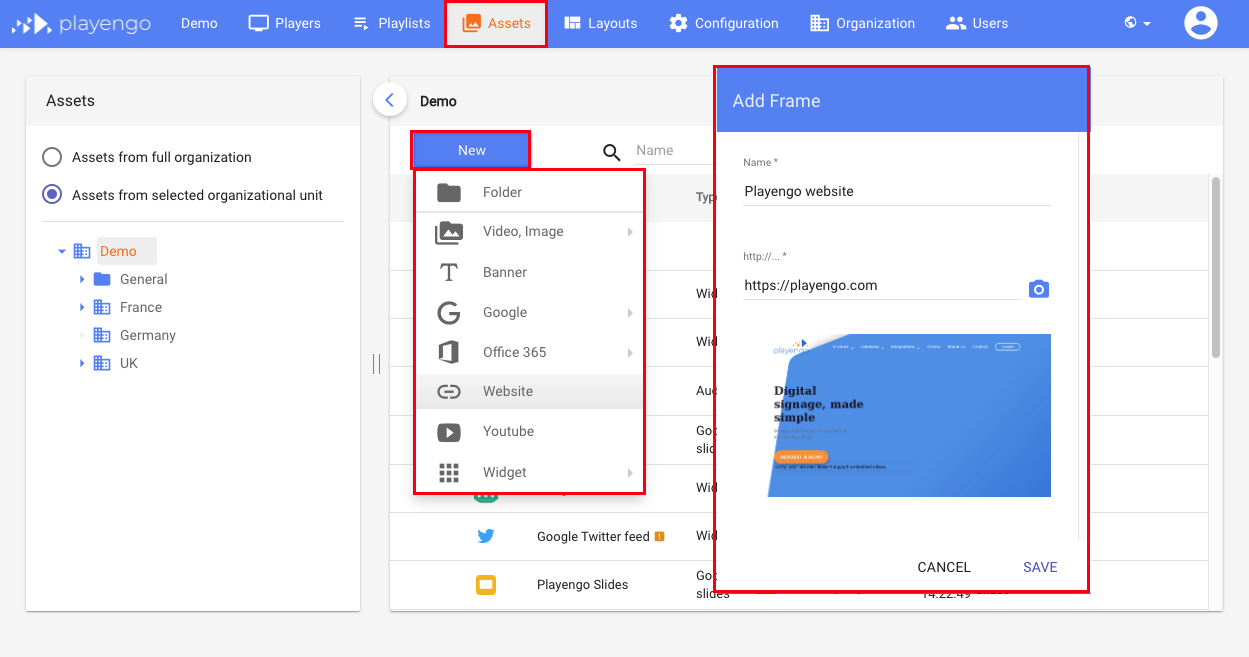Click the camera screenshot icon

pos(1039,289)
